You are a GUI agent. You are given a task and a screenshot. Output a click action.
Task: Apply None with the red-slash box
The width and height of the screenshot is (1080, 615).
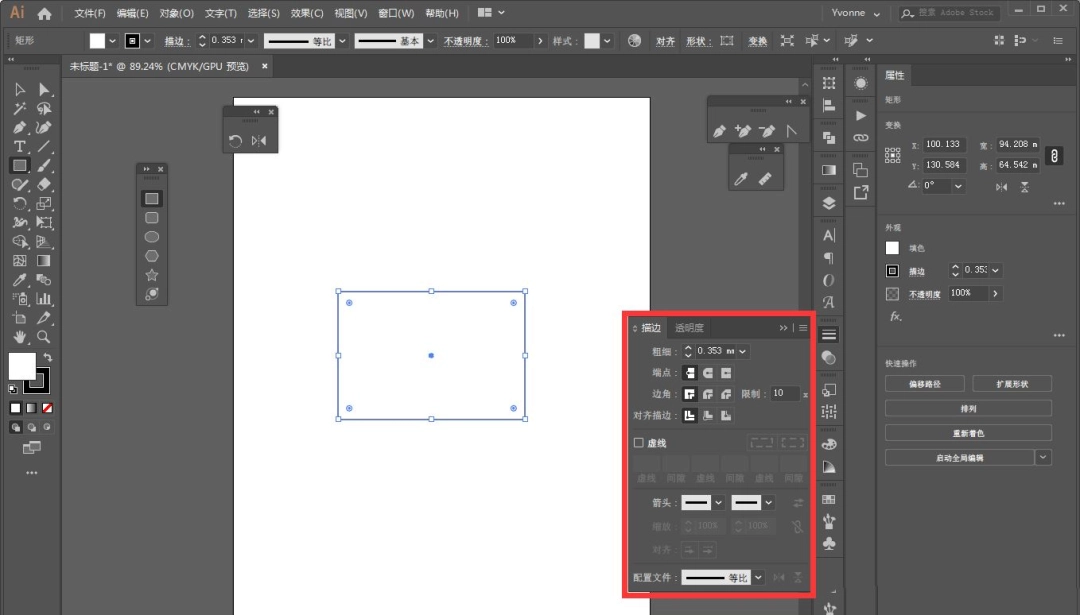[x=48, y=408]
